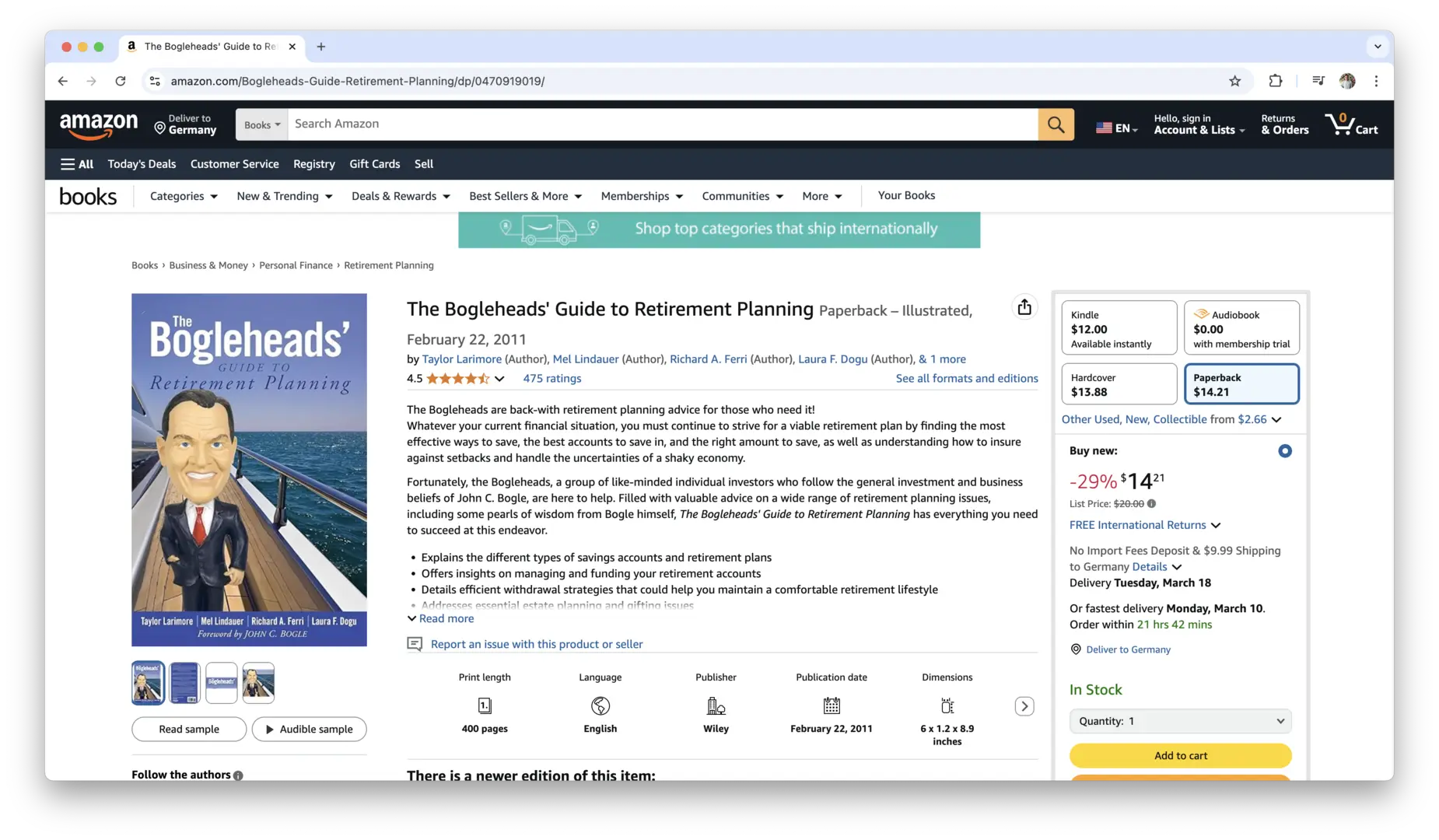Reload the page
1439x840 pixels.
tap(121, 81)
